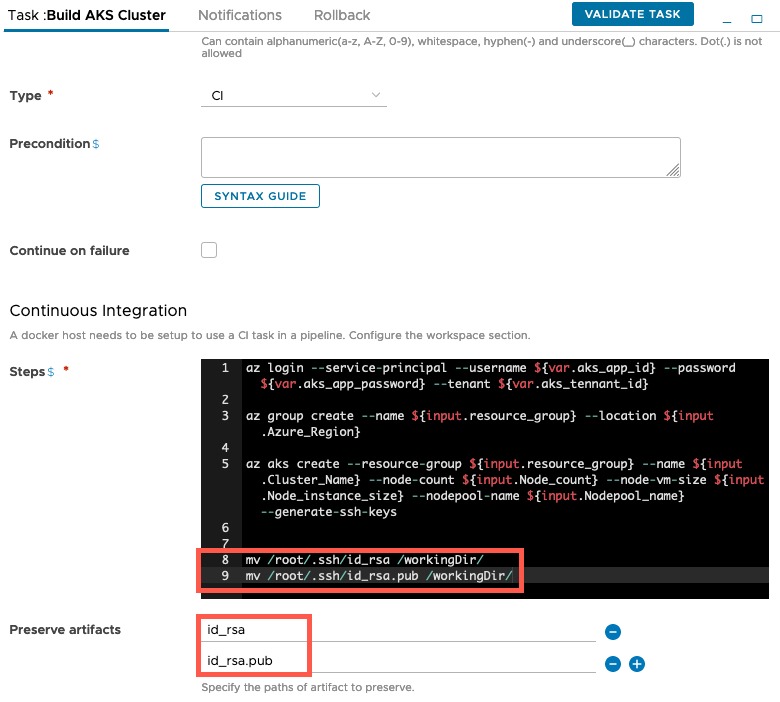The height and width of the screenshot is (702, 780).
Task: Click the Continue on failure label
Action: 69,250
